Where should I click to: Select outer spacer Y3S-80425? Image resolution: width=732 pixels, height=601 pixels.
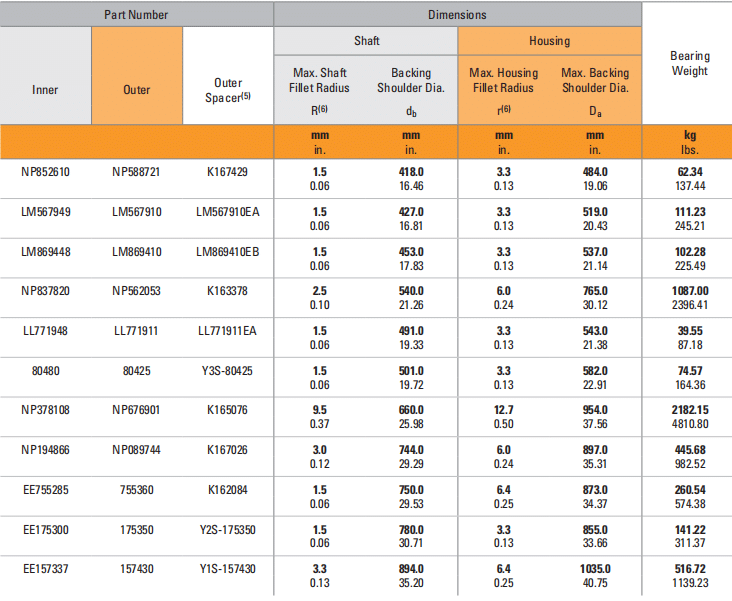click(x=228, y=369)
